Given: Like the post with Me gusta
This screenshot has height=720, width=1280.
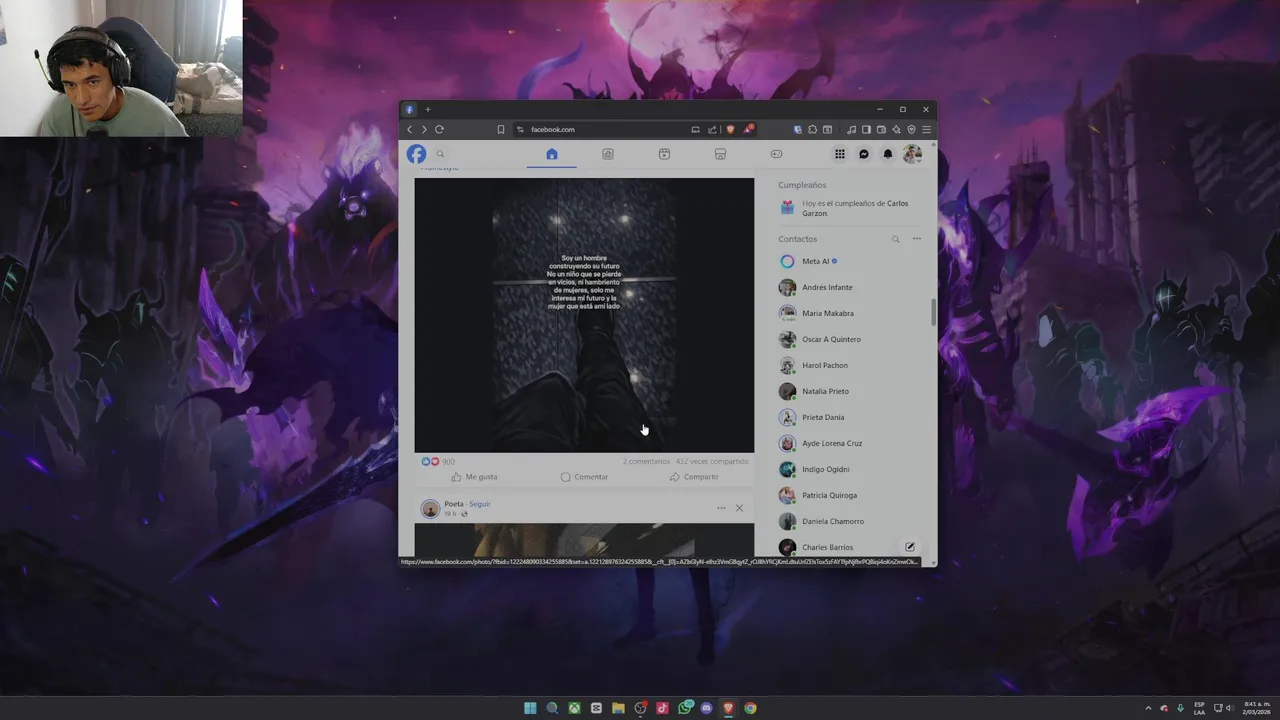Looking at the screenshot, I should coord(474,477).
